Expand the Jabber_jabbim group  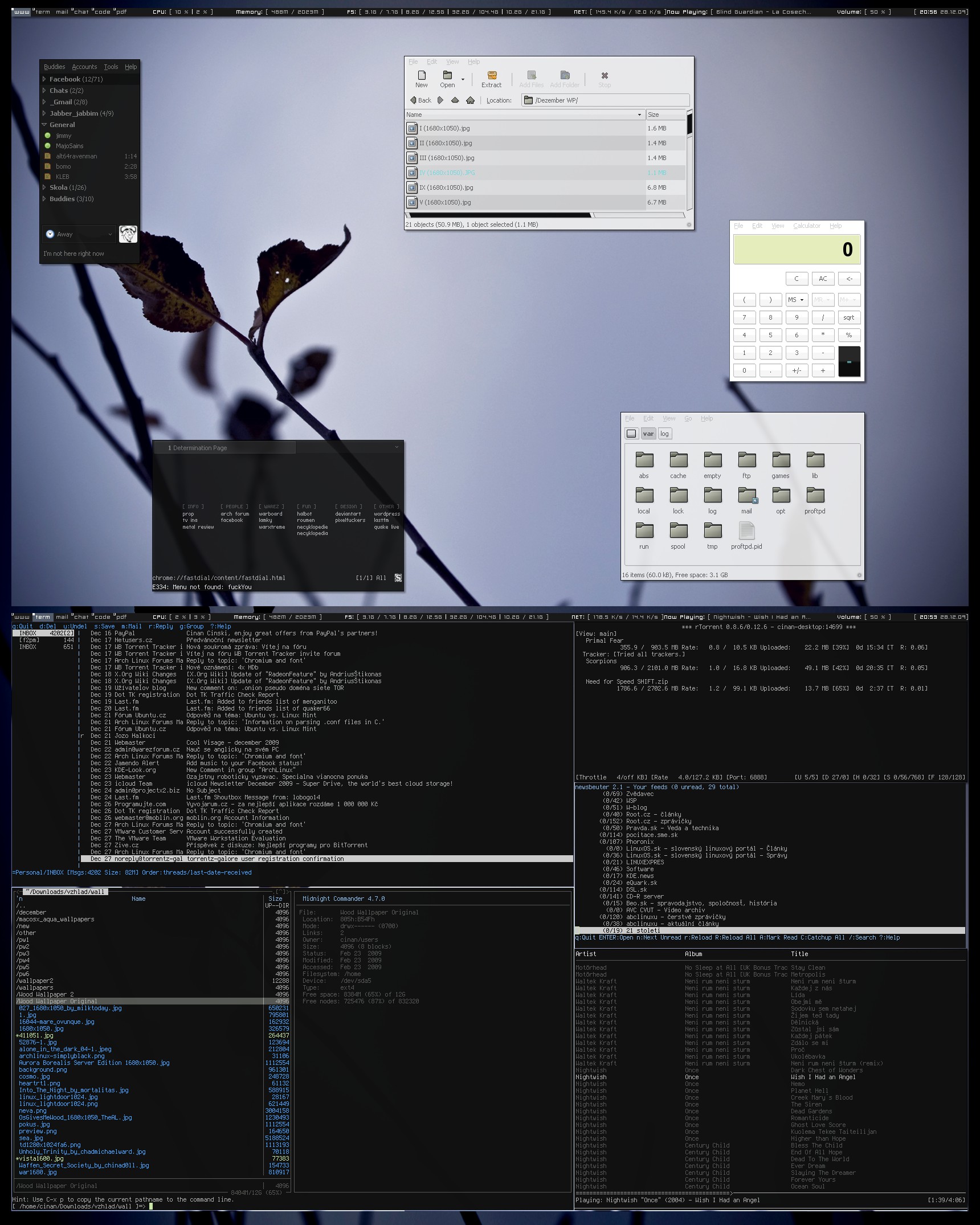coord(44,113)
